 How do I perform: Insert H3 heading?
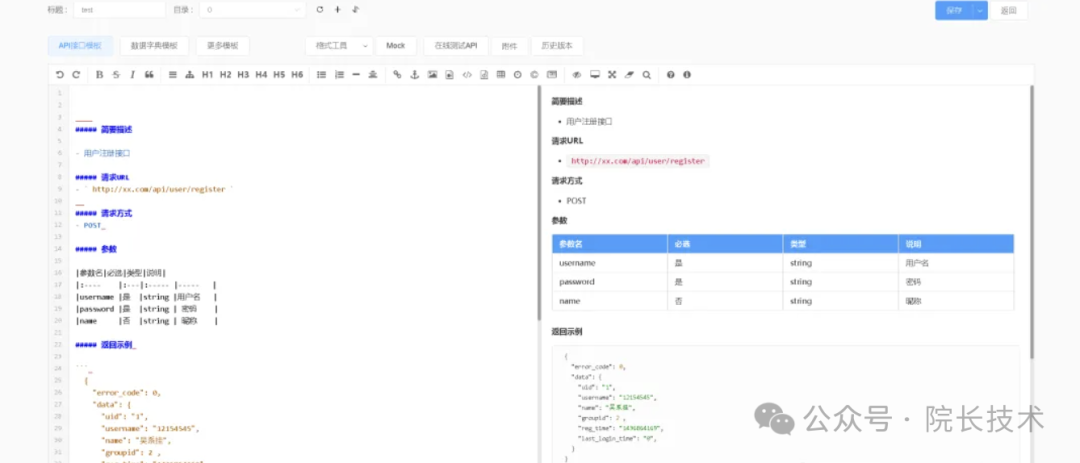[243, 74]
